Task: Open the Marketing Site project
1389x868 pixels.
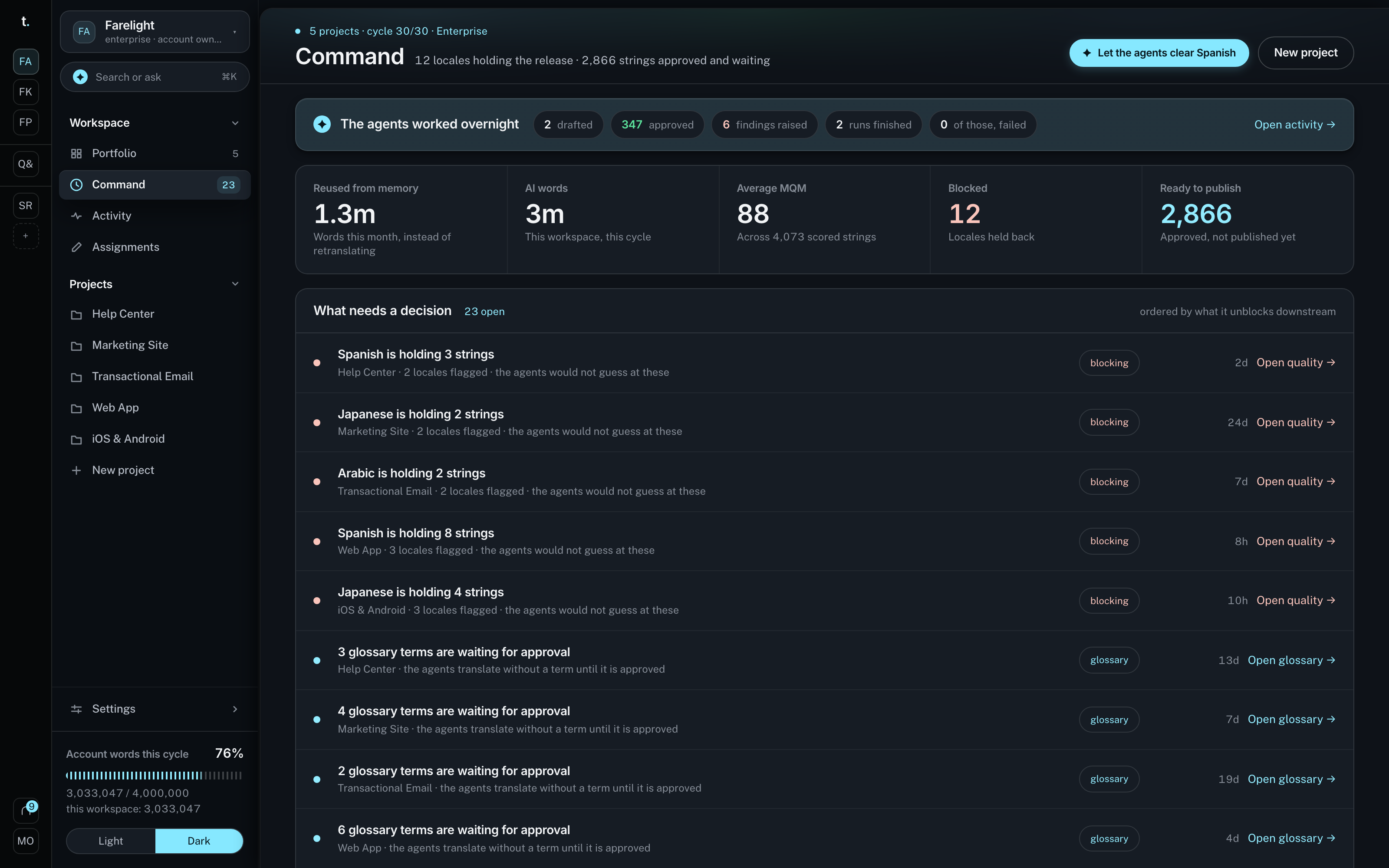Action: pos(155,345)
